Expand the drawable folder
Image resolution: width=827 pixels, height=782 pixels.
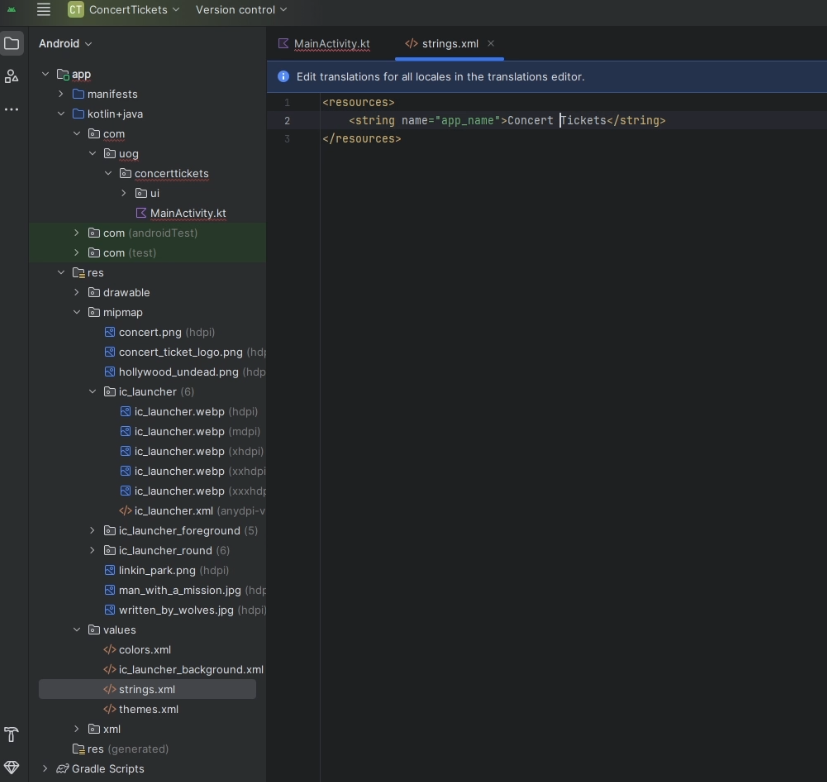(77, 292)
